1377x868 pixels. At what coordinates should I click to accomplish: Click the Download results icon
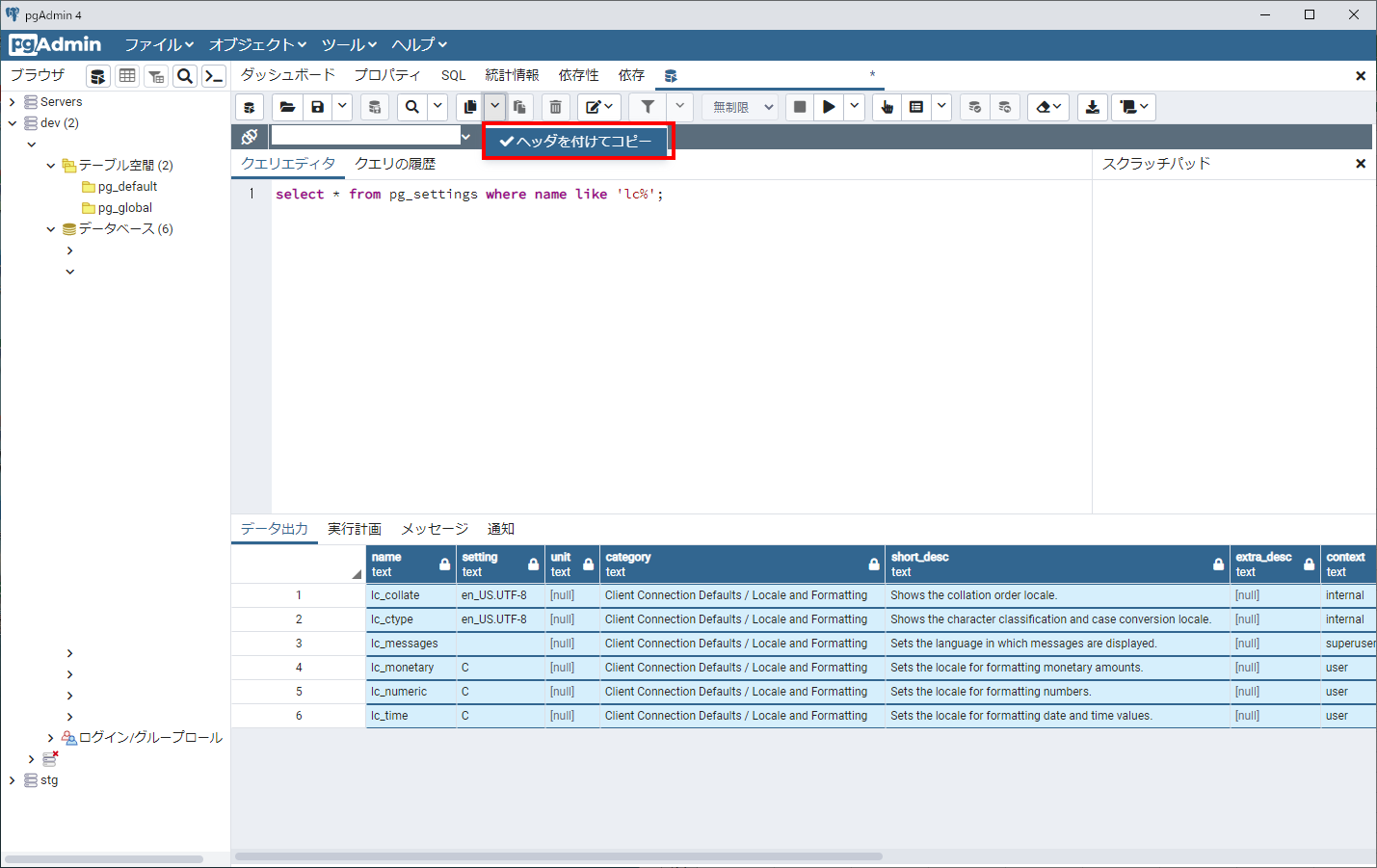coord(1092,107)
